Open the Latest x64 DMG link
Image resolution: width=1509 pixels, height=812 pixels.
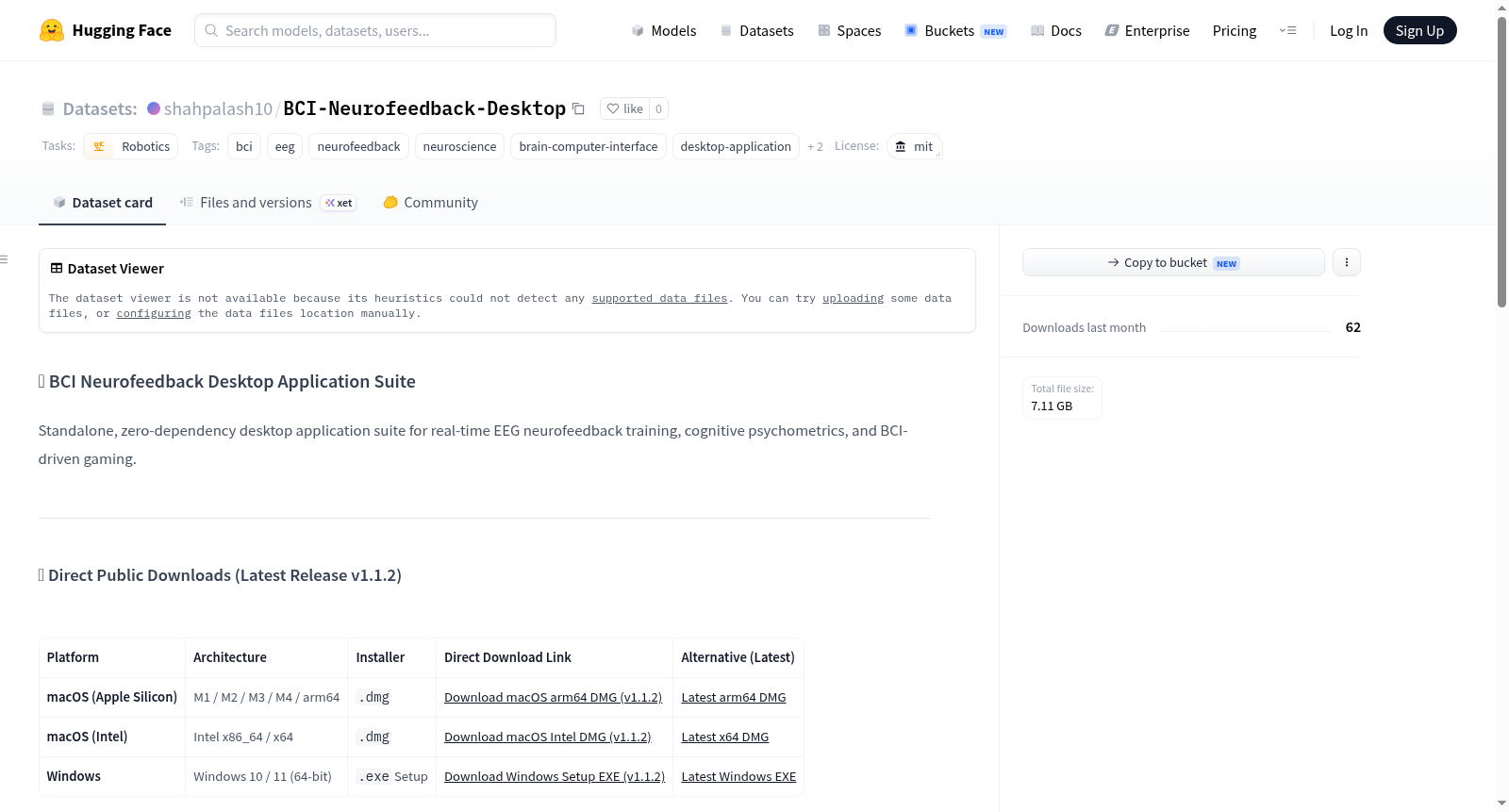[x=725, y=737]
